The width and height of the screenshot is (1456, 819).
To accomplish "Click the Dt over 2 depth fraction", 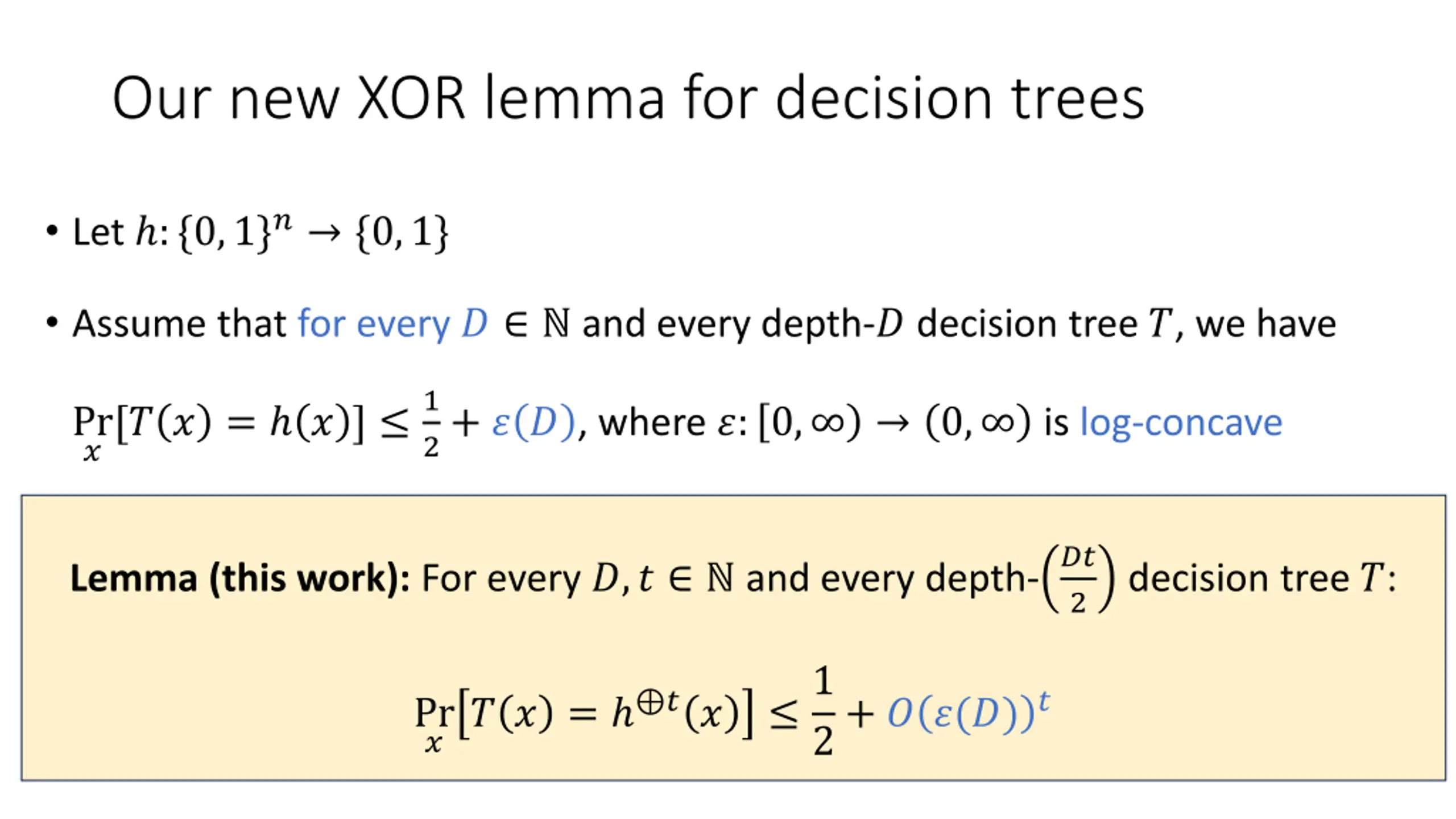I will 1077,578.
